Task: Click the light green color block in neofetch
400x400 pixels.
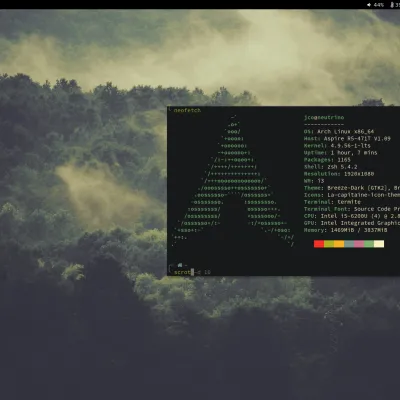Action: [369, 244]
